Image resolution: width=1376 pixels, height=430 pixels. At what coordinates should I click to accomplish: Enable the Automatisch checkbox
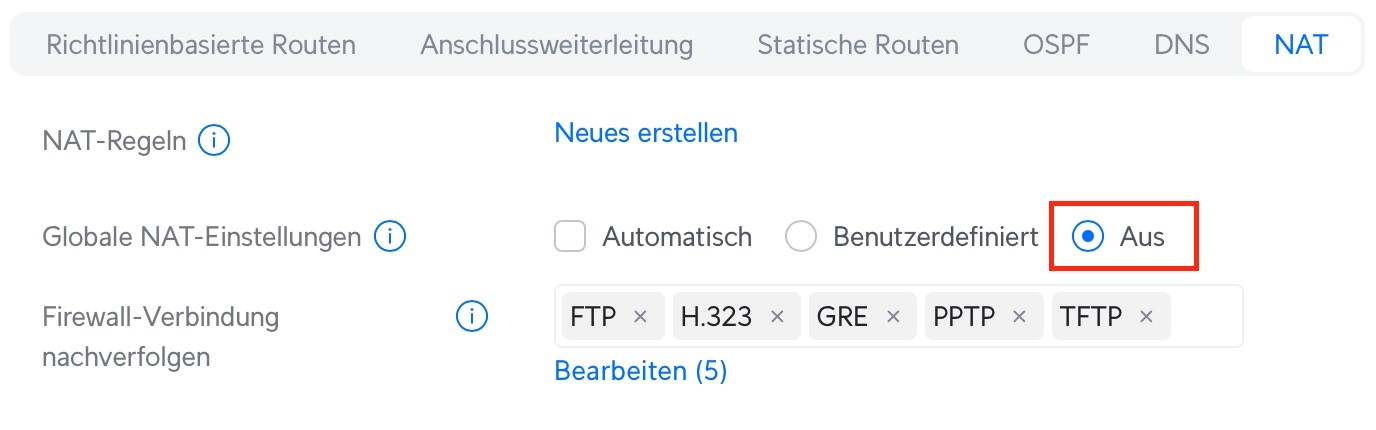(x=570, y=237)
